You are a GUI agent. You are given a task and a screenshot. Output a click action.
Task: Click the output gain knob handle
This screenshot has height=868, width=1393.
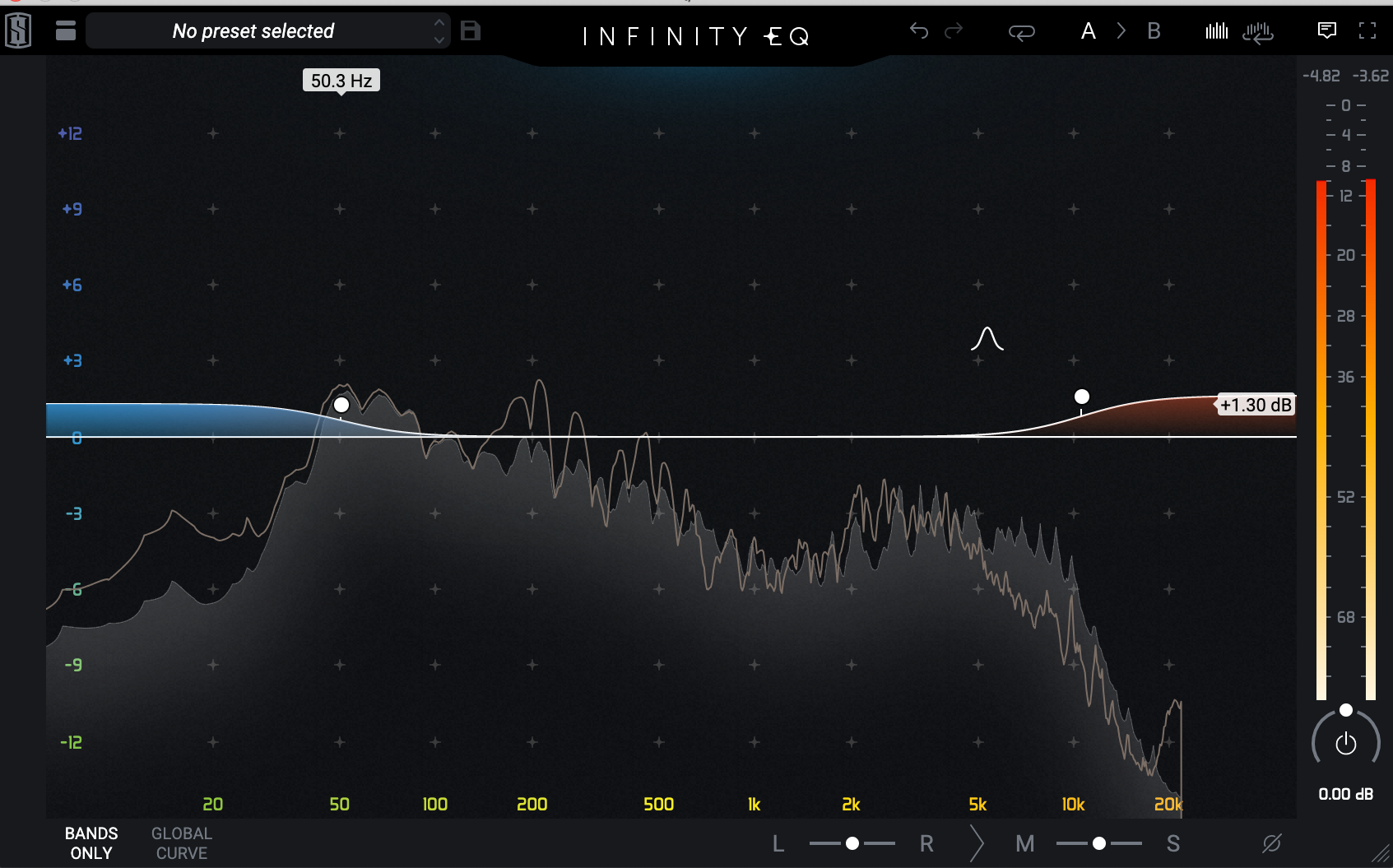coord(1346,710)
